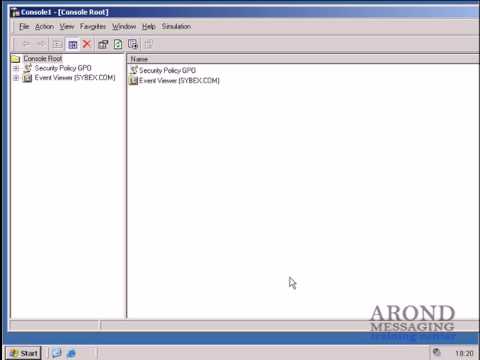
Task: Click the Event Viewer icon in list pane
Action: (133, 81)
